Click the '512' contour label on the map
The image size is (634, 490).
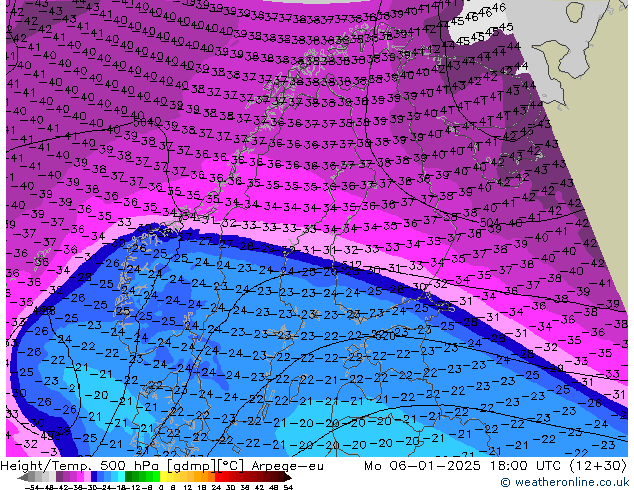351,265
